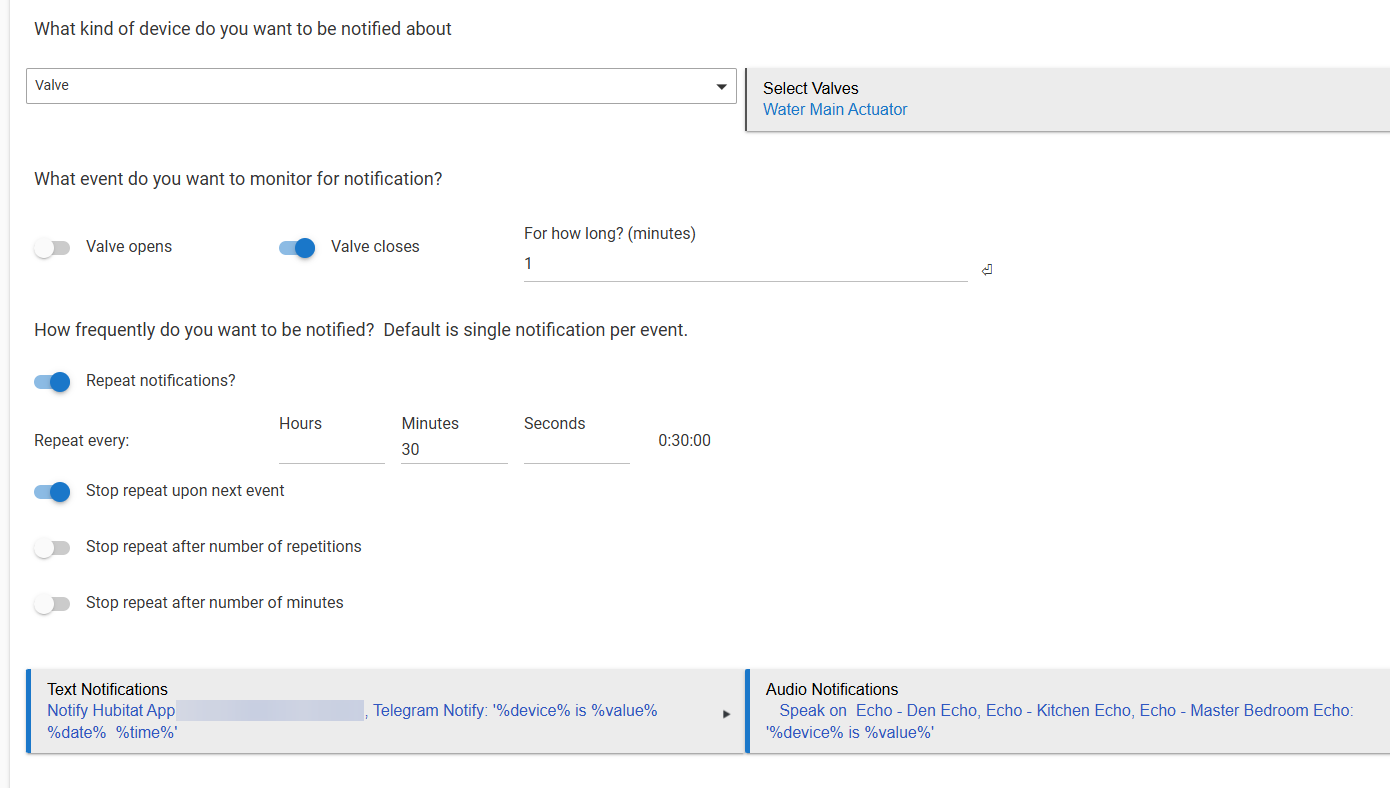
Task: Enable Stop repeat after number of minutes
Action: pos(52,604)
